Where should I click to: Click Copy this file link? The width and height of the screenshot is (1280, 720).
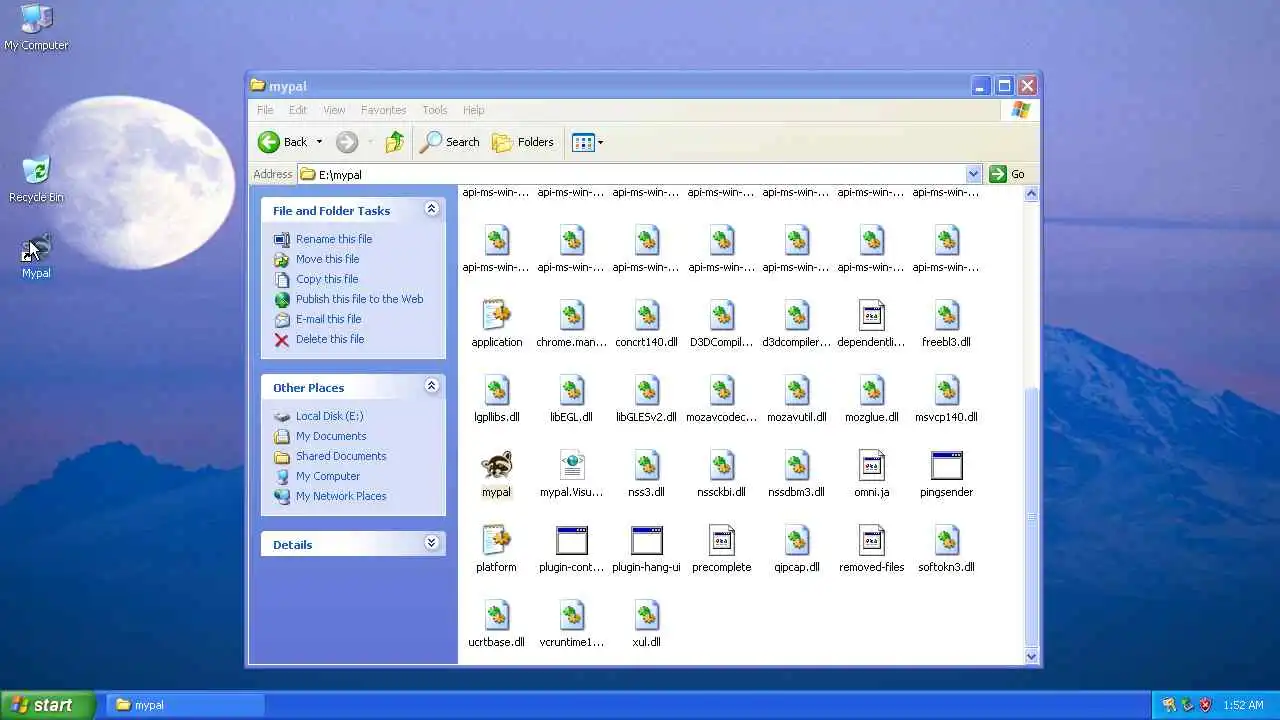pos(326,279)
